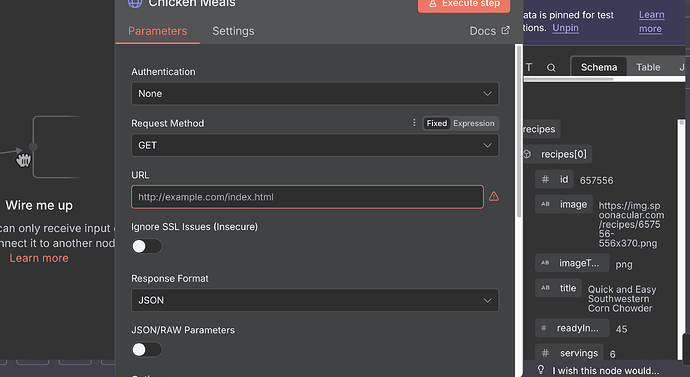
Task: Switch output view to Table tab
Action: [x=648, y=67]
